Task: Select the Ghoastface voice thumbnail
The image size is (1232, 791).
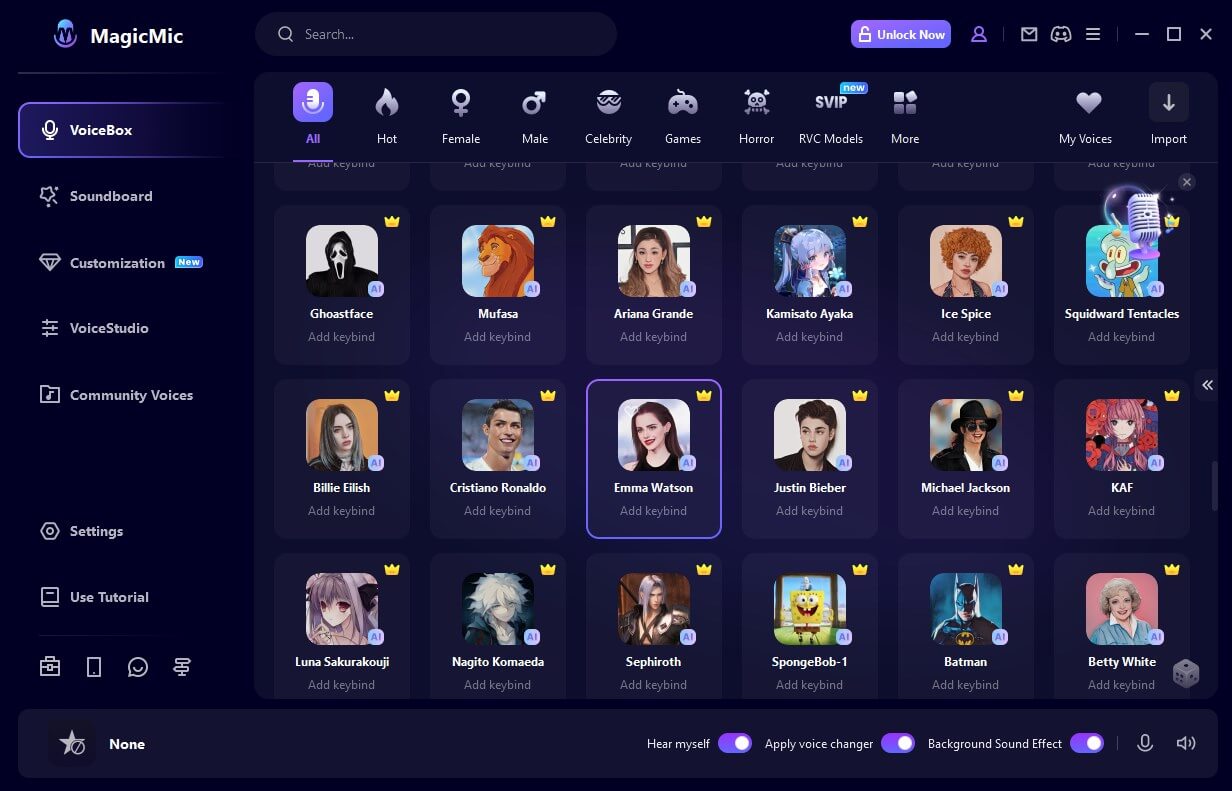Action: click(342, 261)
